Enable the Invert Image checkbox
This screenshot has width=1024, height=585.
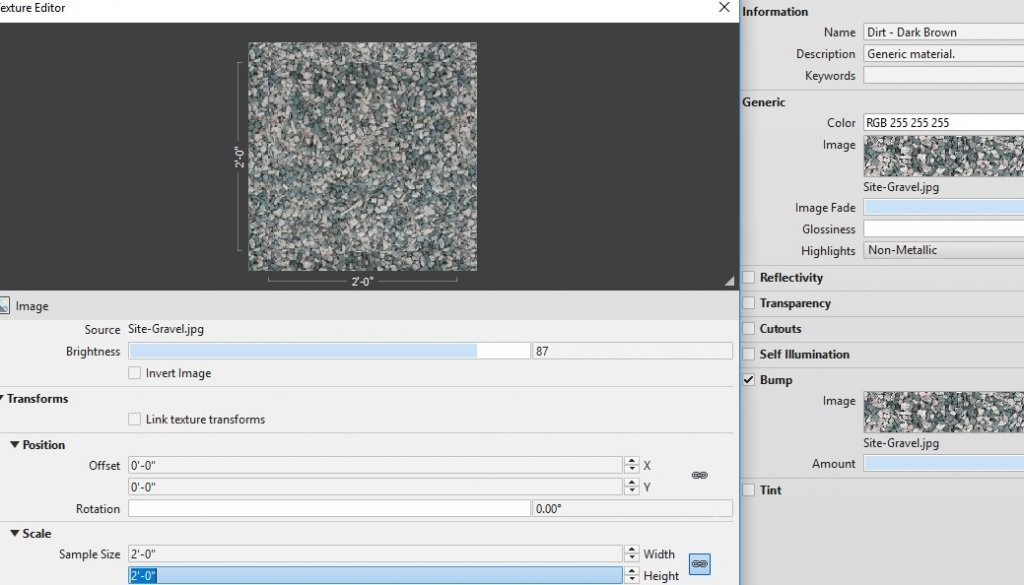(135, 373)
